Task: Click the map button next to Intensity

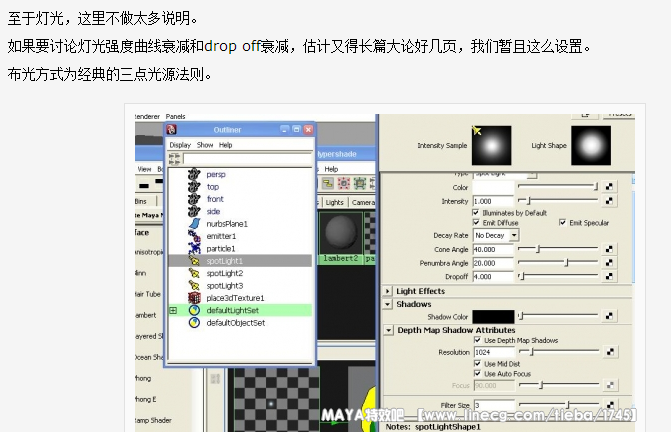Action: point(610,201)
